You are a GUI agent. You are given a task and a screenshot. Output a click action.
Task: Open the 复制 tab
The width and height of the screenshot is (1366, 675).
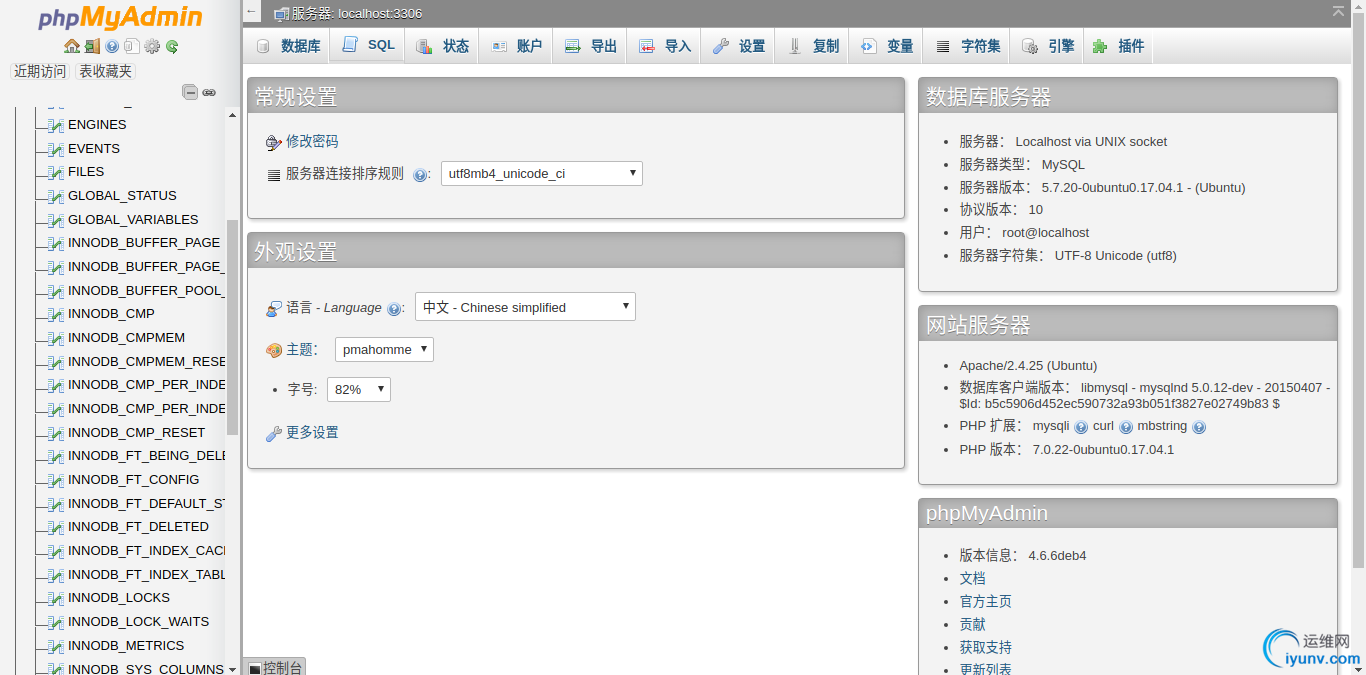[x=812, y=46]
